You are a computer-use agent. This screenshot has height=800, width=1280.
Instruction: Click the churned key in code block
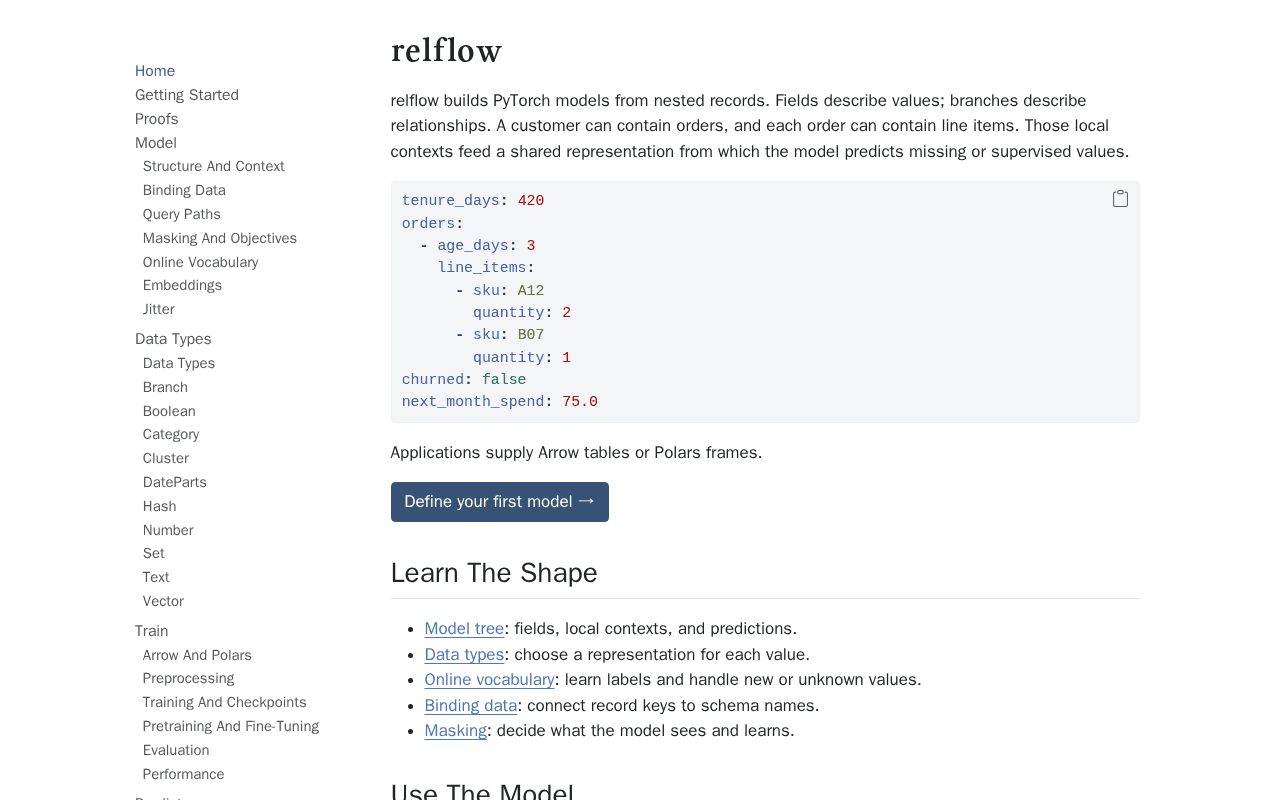(433, 380)
